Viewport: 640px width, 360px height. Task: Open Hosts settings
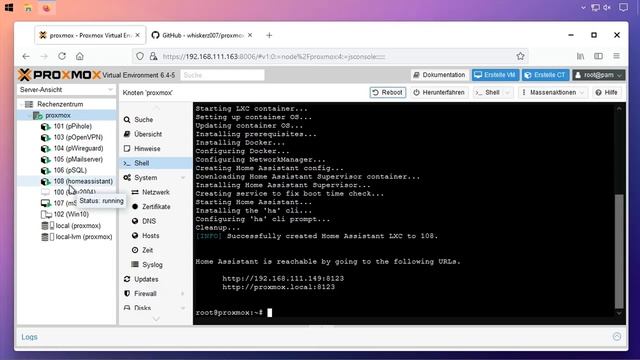150,236
